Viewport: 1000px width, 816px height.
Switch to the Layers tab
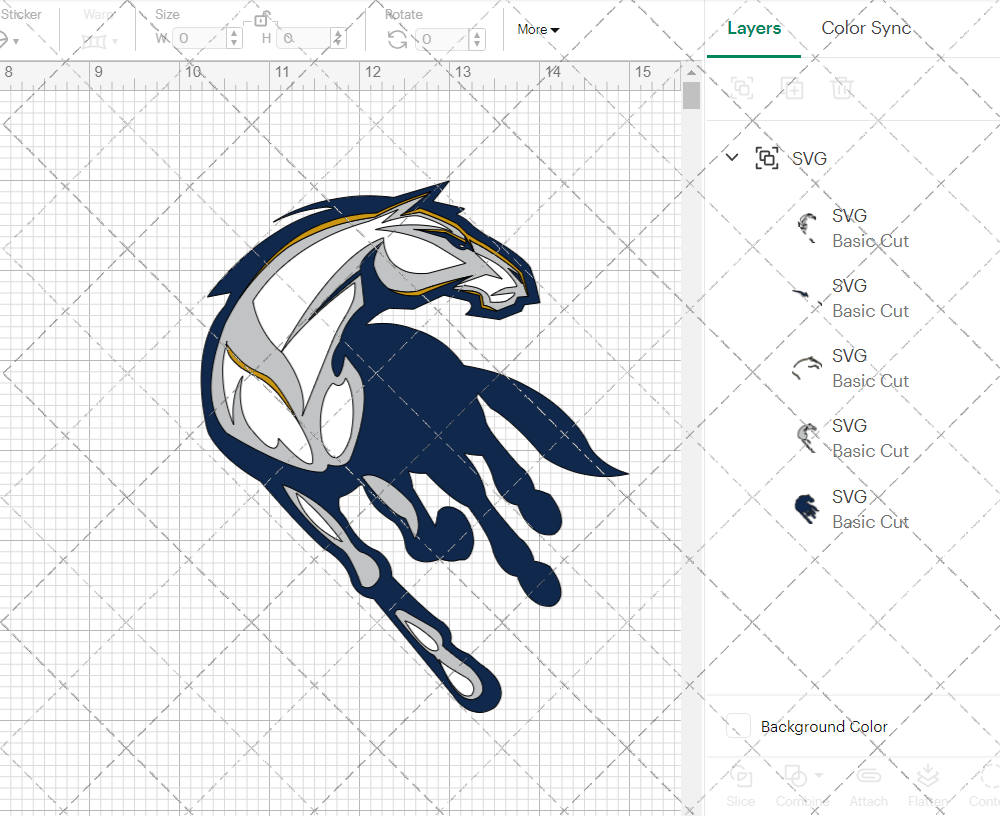coord(754,28)
